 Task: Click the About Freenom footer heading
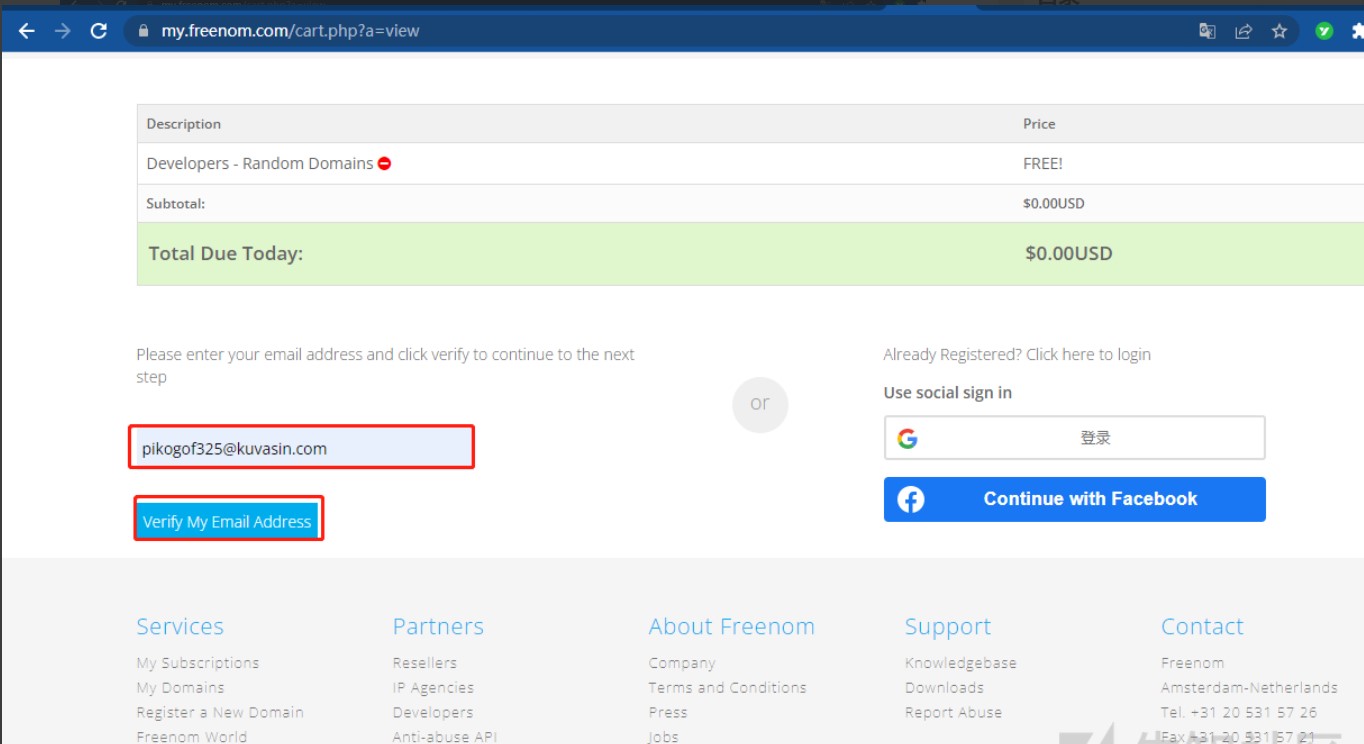tap(732, 627)
